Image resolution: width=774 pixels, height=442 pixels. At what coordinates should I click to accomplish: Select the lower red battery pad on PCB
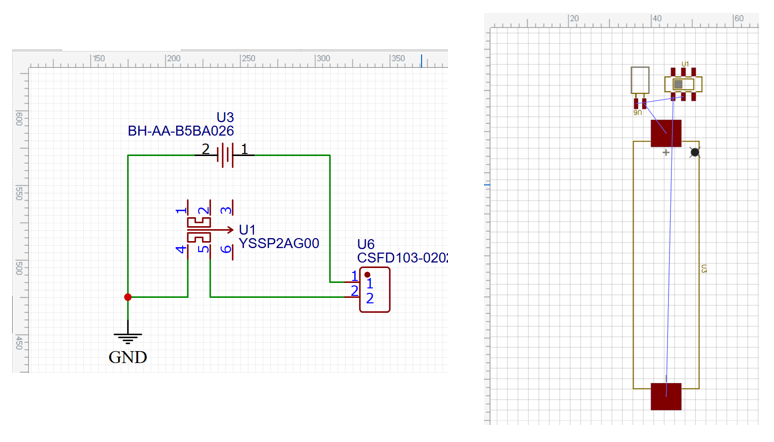pos(666,396)
